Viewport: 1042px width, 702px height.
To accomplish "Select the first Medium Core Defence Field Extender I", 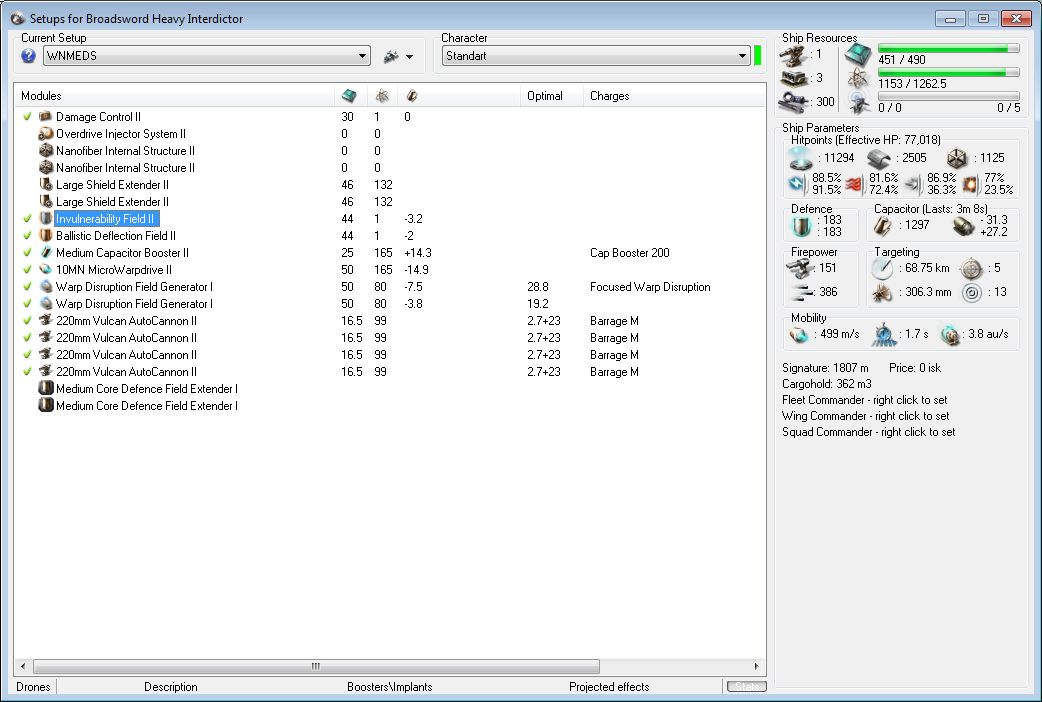I will (x=390, y=389).
